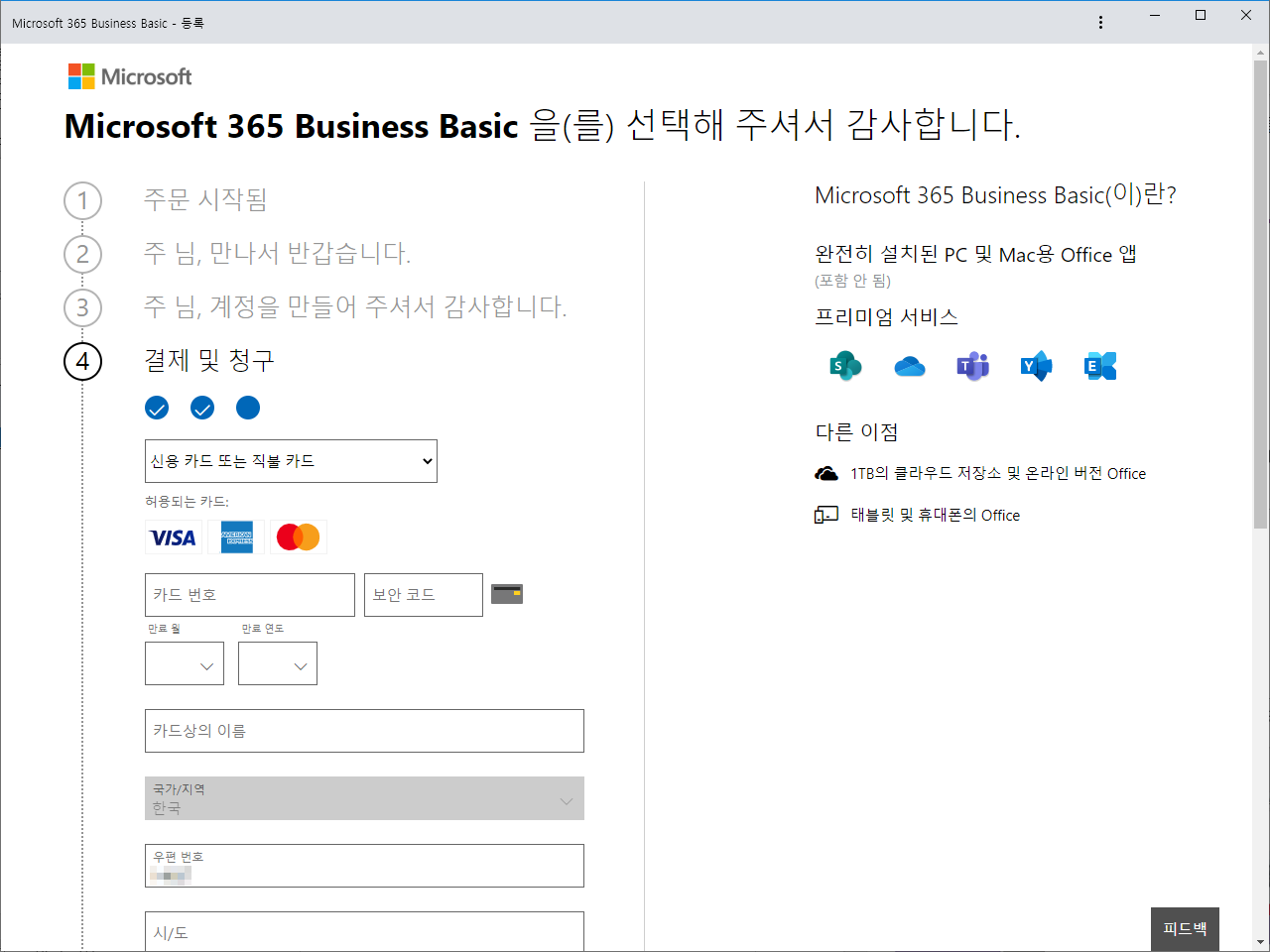The width and height of the screenshot is (1270, 952).
Task: Click the Mastercard logo
Action: tap(299, 537)
